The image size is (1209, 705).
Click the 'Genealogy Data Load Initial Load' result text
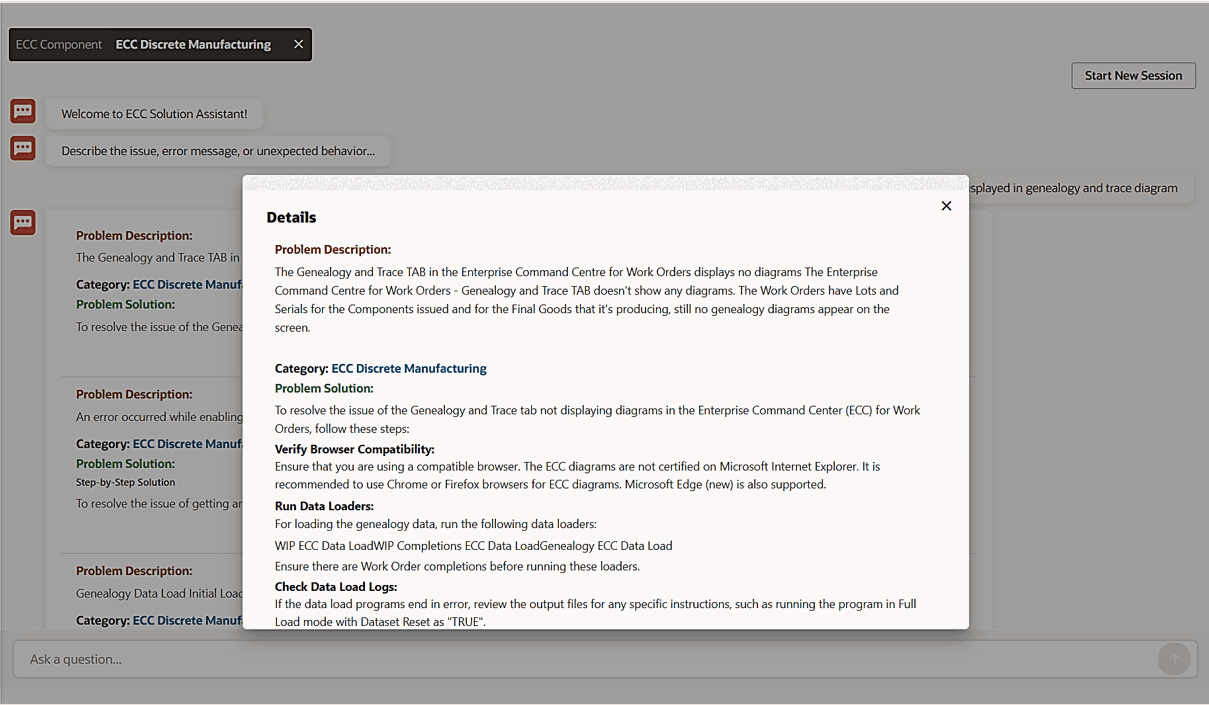pos(159,593)
